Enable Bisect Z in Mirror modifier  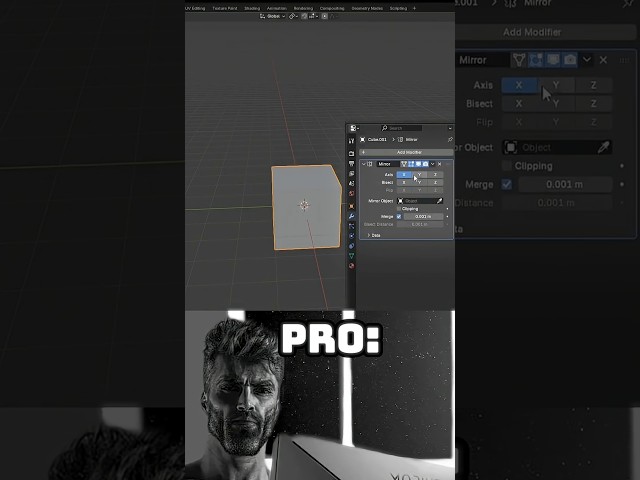(x=435, y=182)
